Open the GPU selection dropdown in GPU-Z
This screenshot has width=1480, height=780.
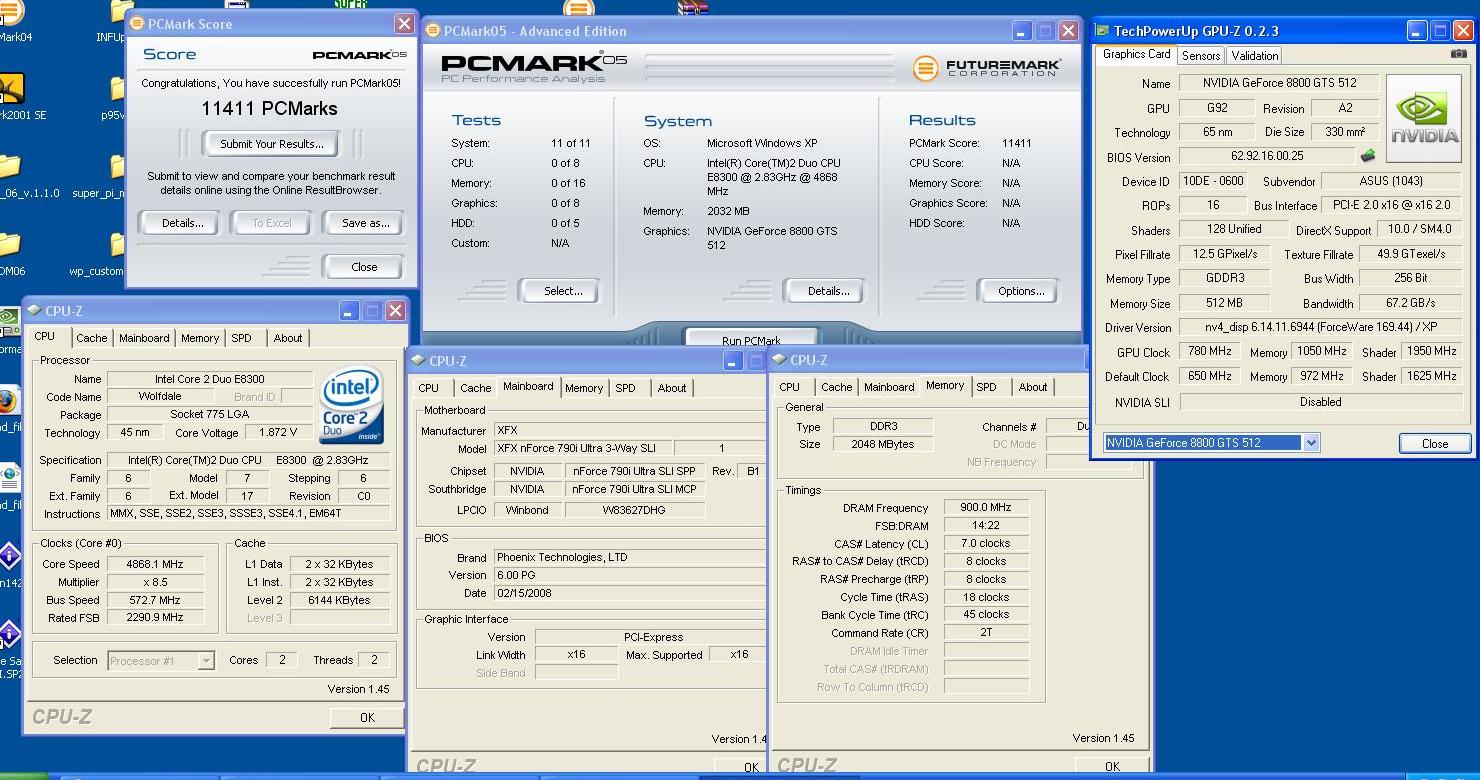pos(1311,442)
